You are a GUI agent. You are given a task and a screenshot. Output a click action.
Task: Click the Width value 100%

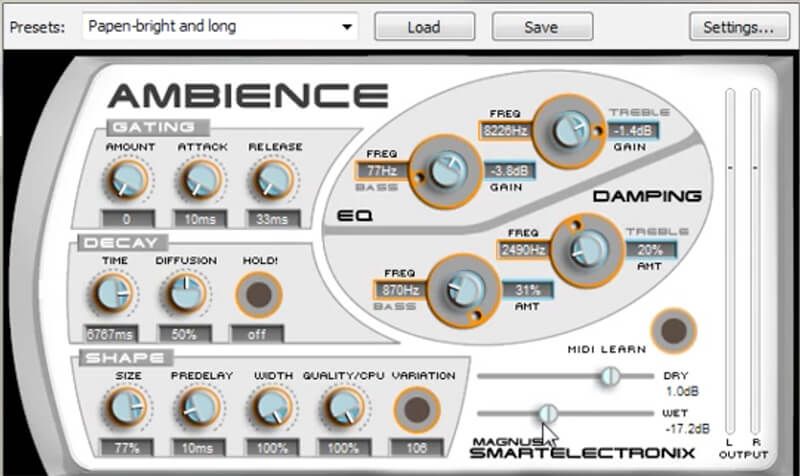[272, 448]
